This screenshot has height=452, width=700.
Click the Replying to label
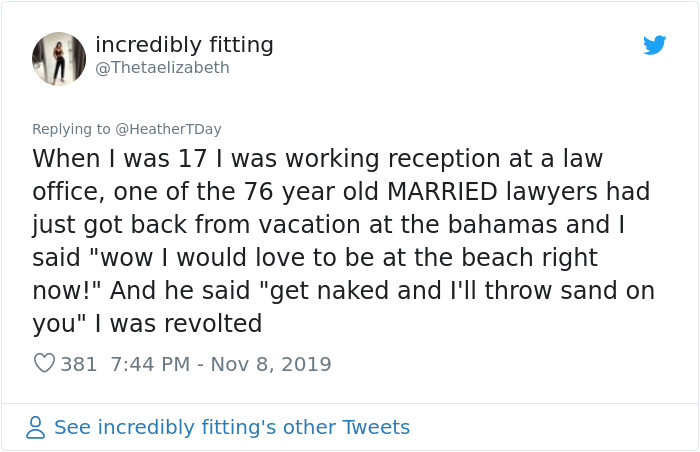click(x=71, y=129)
